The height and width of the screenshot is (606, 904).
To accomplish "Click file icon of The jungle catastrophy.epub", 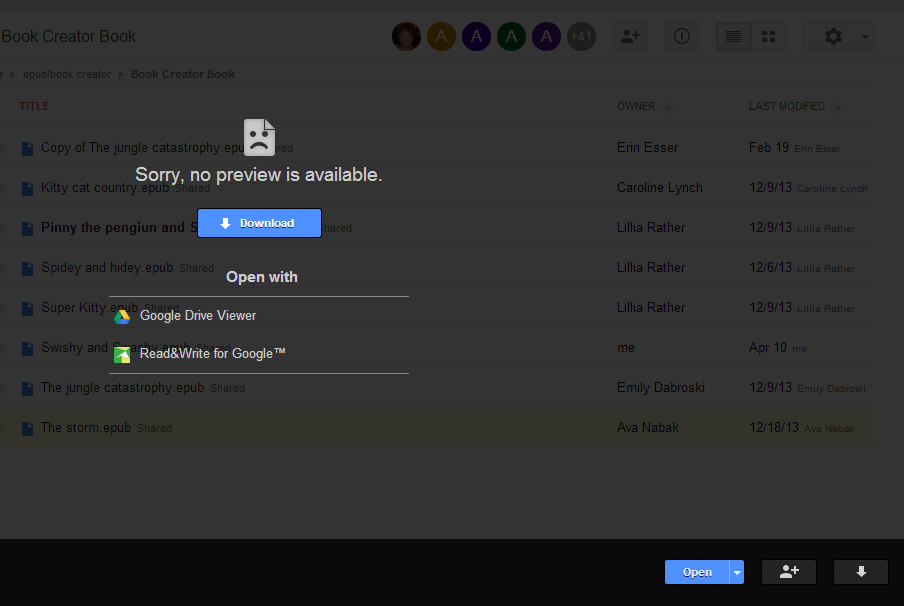I will point(27,389).
